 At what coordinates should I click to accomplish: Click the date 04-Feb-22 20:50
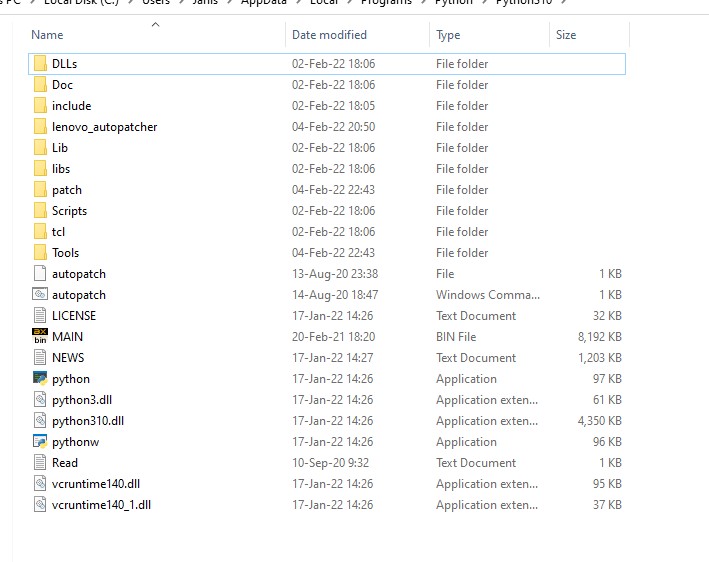tap(333, 127)
